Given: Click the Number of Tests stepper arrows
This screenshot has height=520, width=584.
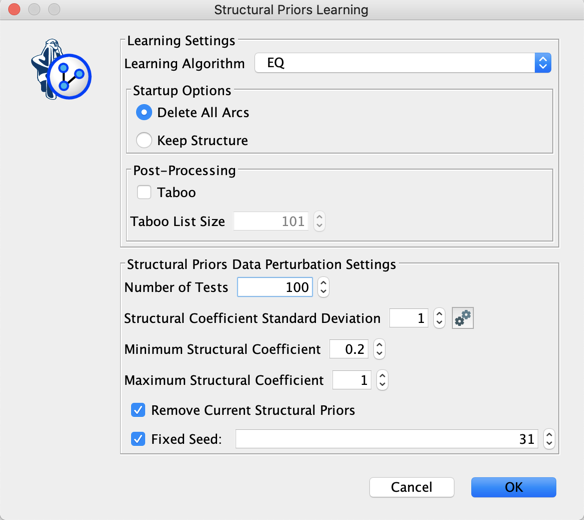Looking at the screenshot, I should pos(323,287).
